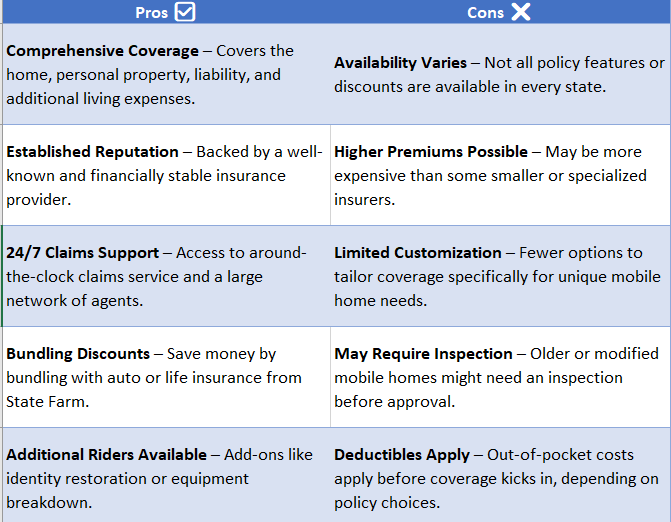Click the Availability Varies cell

point(500,74)
